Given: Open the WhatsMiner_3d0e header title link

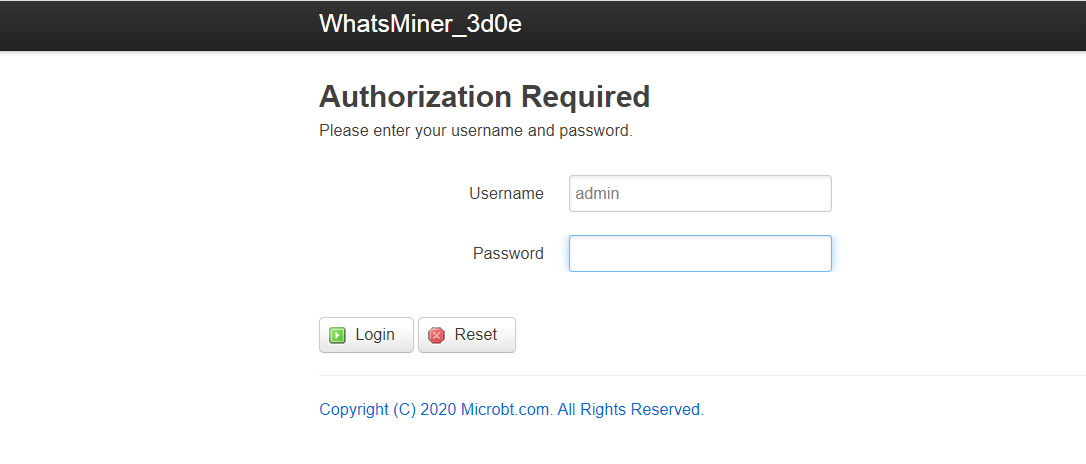Looking at the screenshot, I should pyautogui.click(x=420, y=24).
